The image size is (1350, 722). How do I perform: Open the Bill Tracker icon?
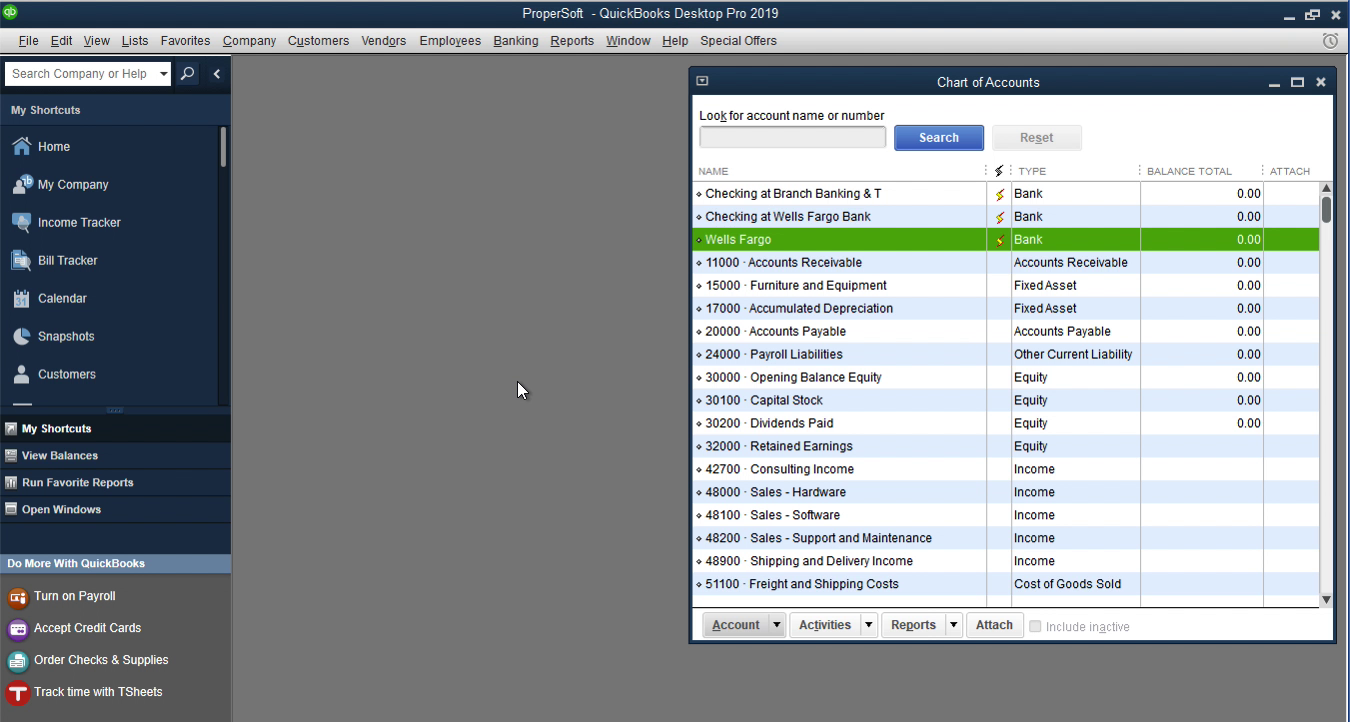pos(21,260)
